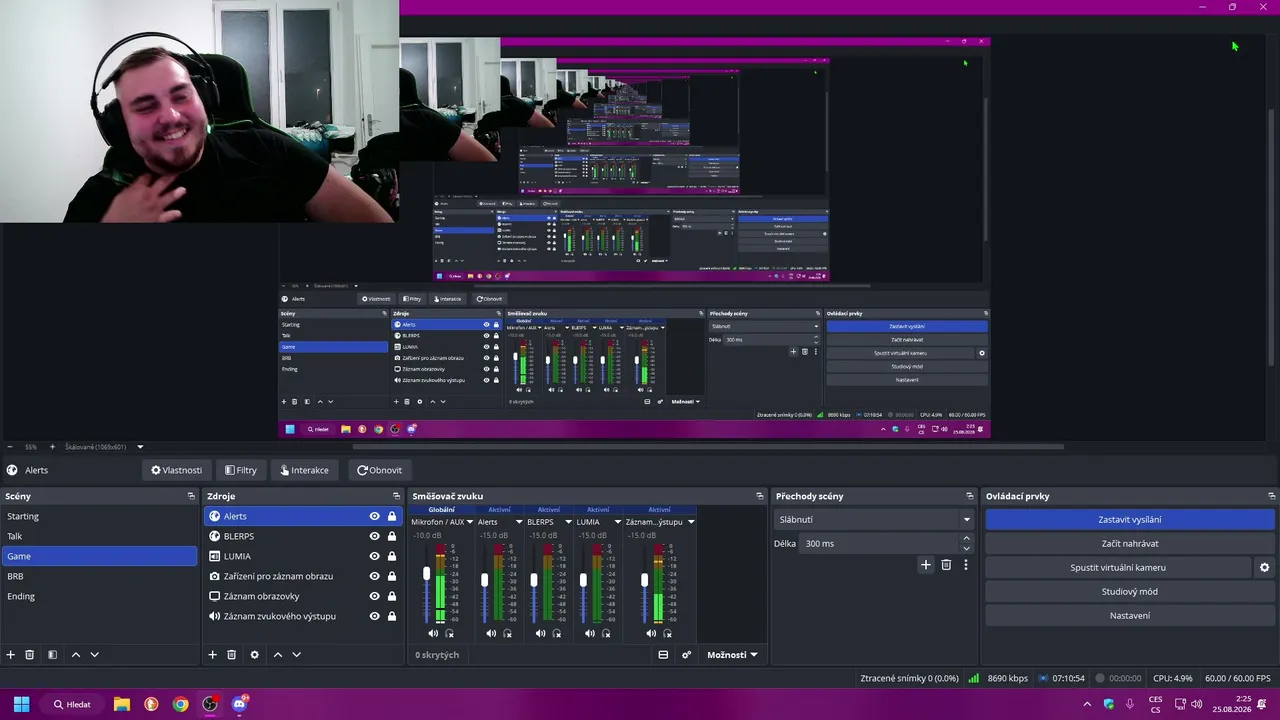The width and height of the screenshot is (1280, 720).
Task: Hide the BLERPS source
Action: click(x=375, y=536)
